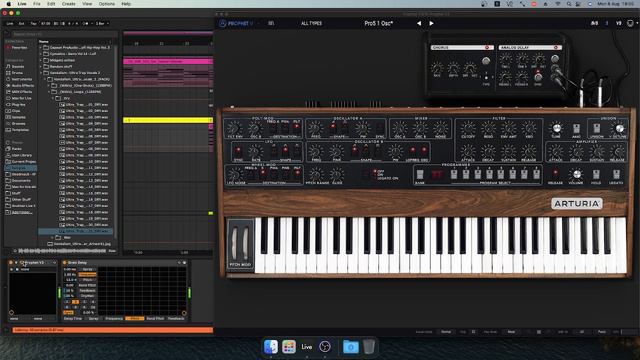The image size is (640, 360).
Task: Select Plug-Ins category in browser
Action: pos(16,104)
